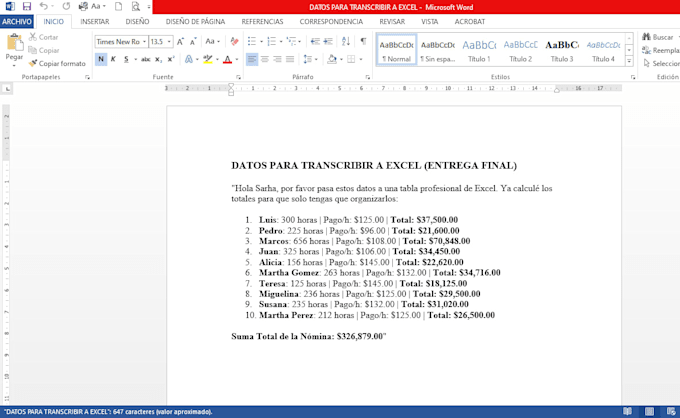The image size is (680, 418).
Task: Switch to the REVISAR tab
Action: coord(392,22)
